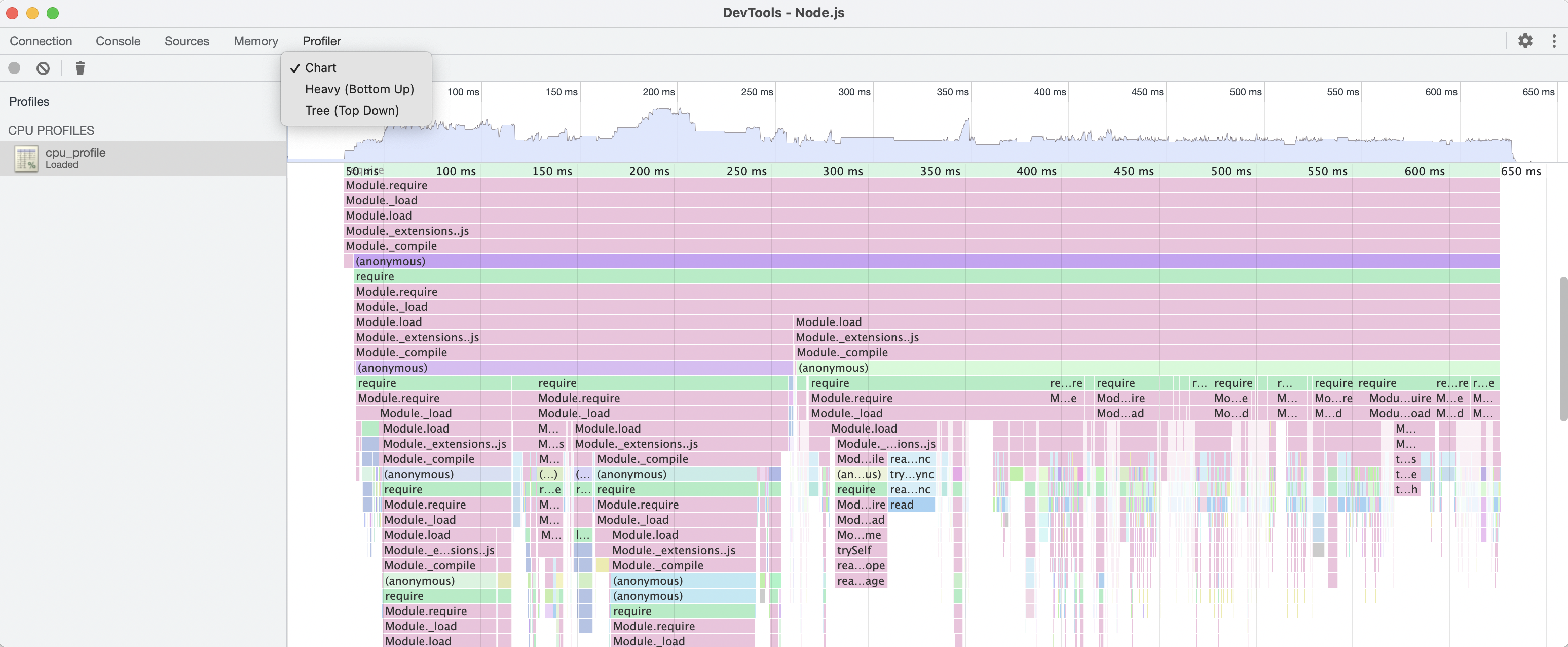Viewport: 1568px width, 647px height.
Task: Select the Profiler tab
Action: (321, 41)
